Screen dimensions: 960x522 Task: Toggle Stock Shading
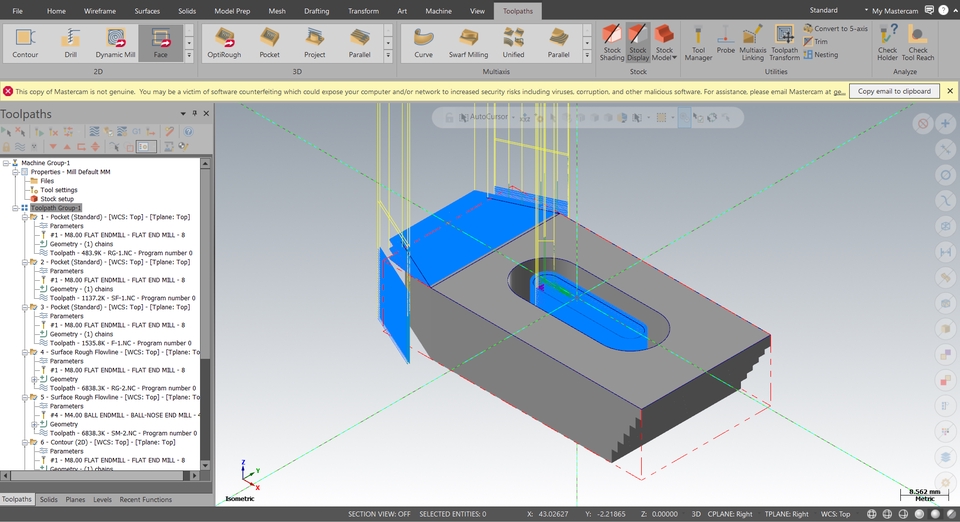coord(612,43)
